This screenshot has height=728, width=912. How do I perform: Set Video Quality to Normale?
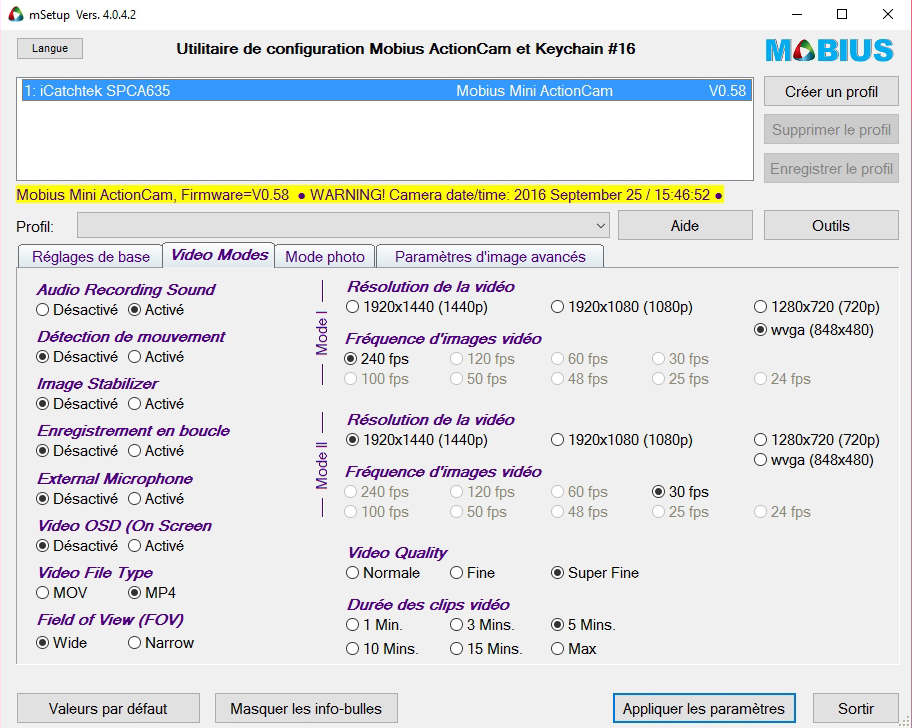[383, 573]
